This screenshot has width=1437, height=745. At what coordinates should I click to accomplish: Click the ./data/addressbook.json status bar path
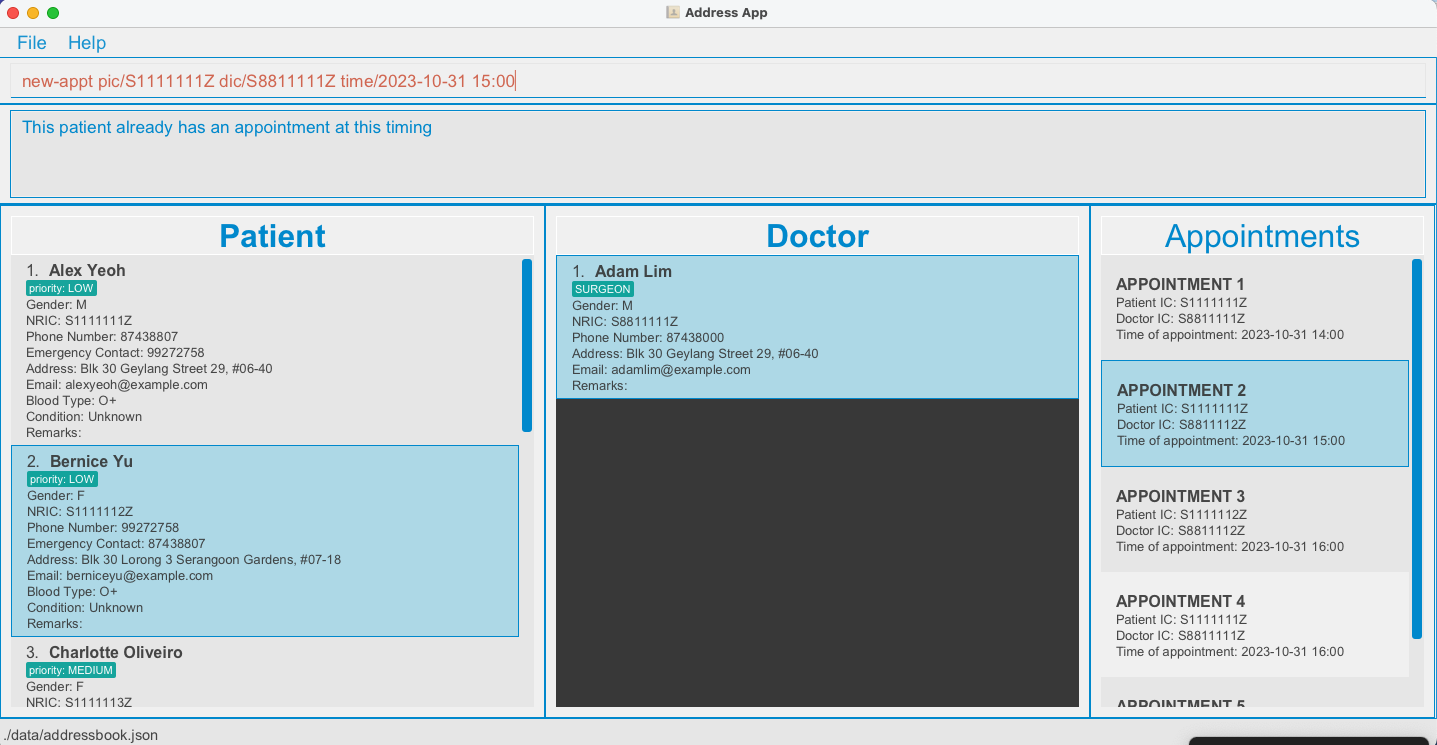pyautogui.click(x=80, y=735)
